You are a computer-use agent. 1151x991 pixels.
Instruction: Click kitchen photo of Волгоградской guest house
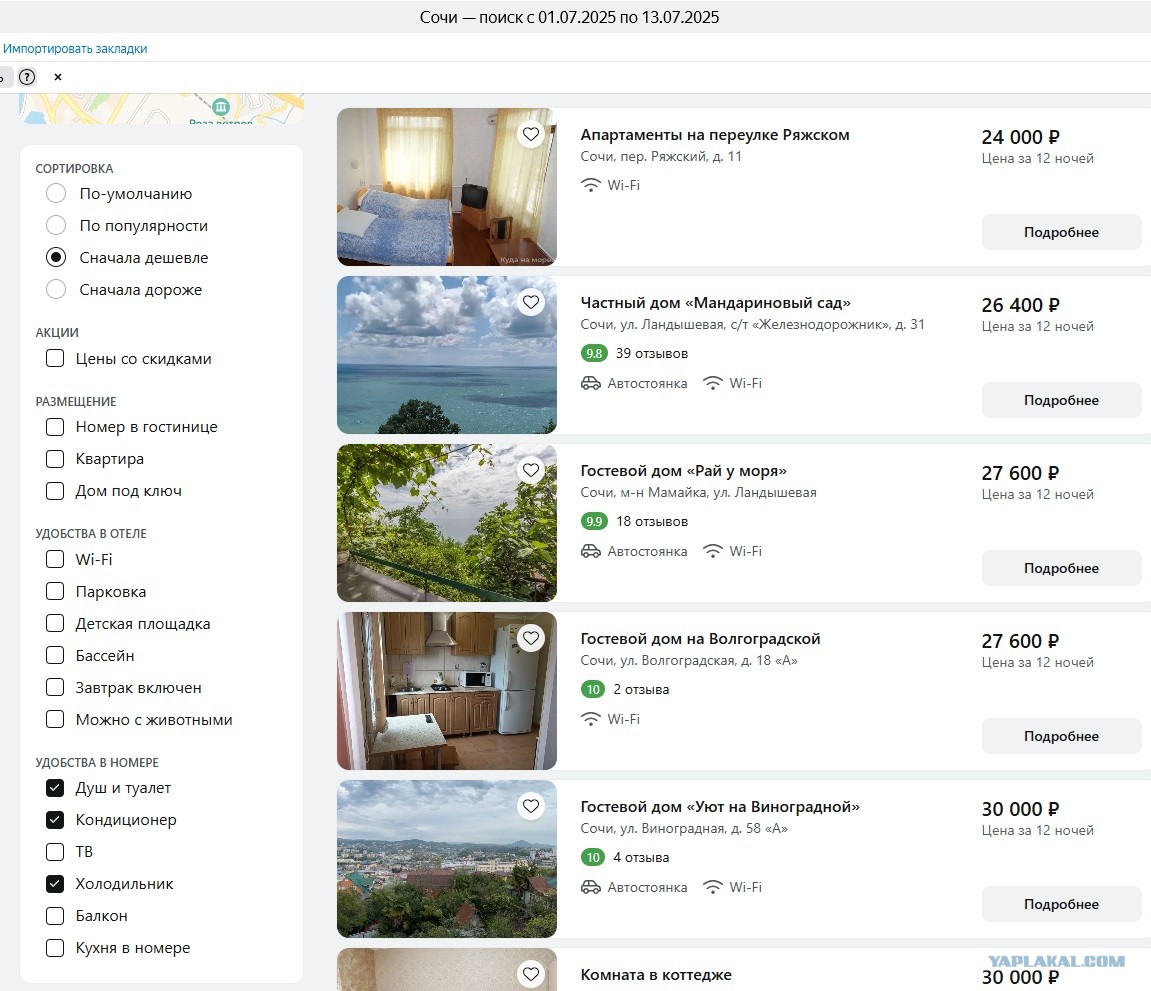pyautogui.click(x=446, y=691)
